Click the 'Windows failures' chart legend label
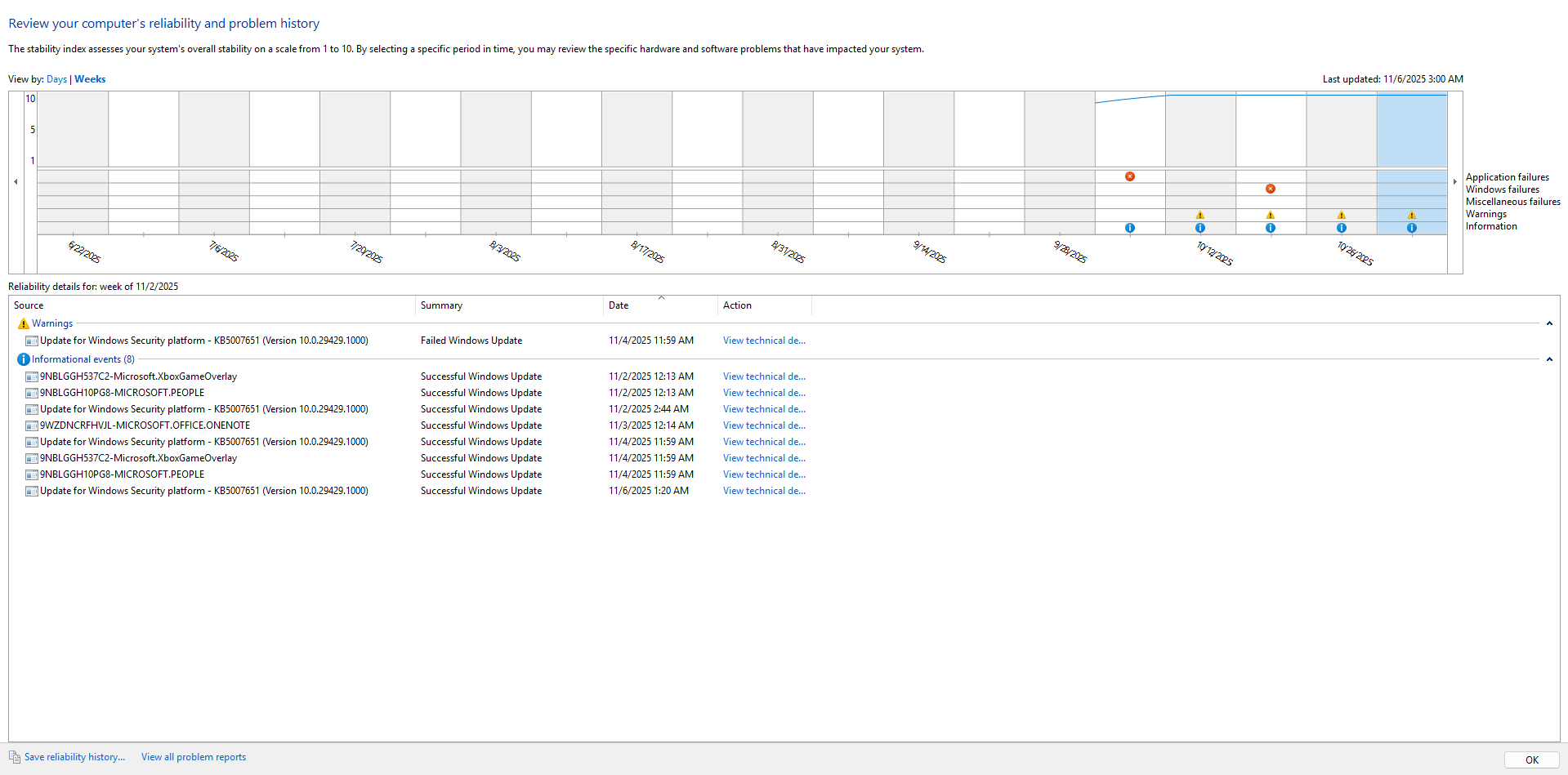The image size is (1568, 775). (x=1503, y=189)
